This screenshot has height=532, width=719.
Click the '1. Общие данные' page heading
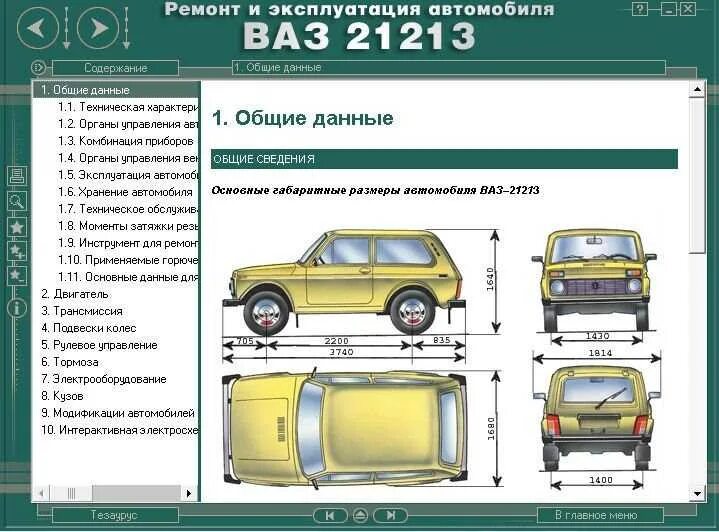303,118
